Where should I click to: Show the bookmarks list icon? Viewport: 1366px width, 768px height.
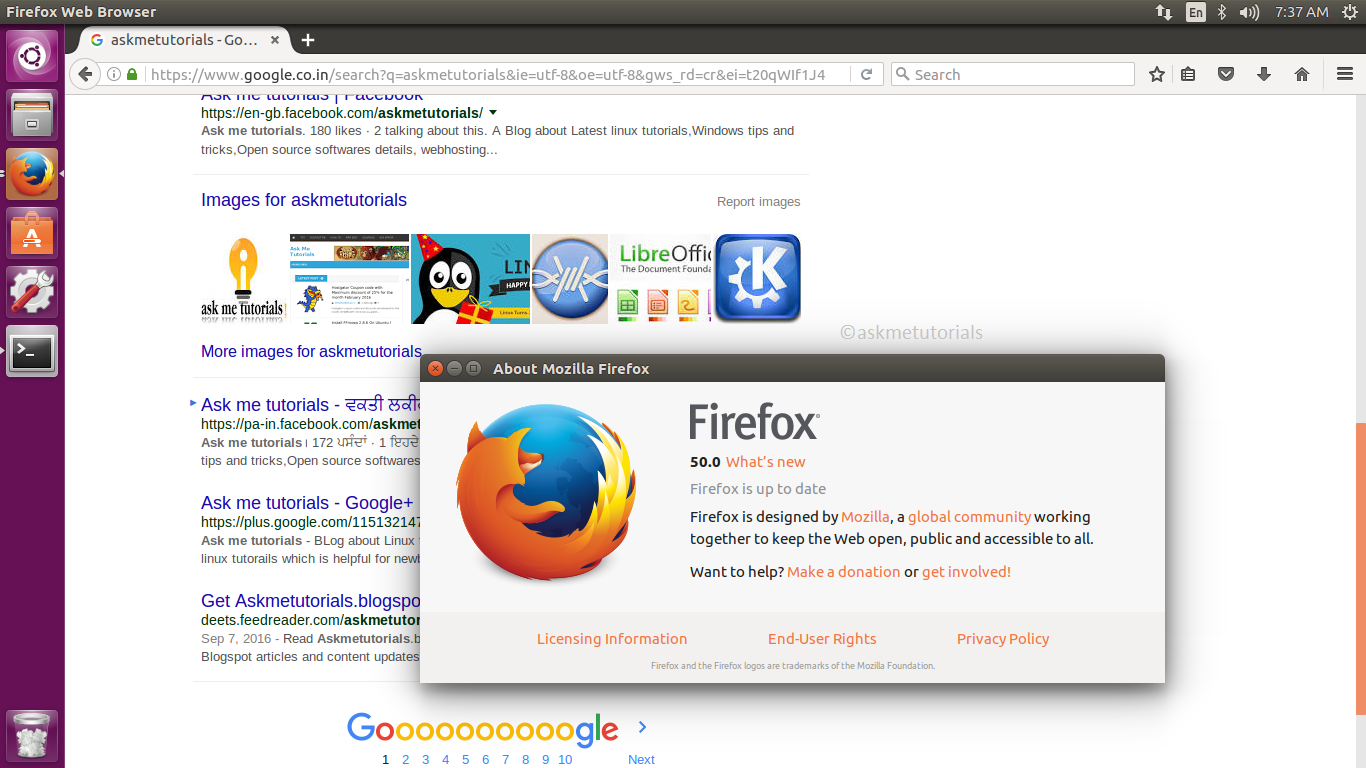pos(1187,73)
